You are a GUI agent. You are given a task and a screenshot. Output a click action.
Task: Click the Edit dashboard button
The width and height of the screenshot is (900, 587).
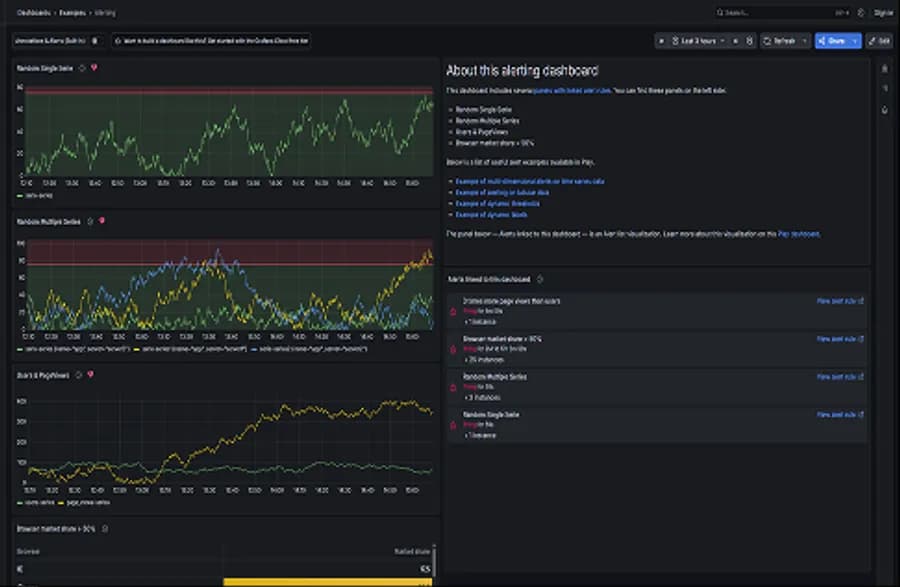[x=879, y=41]
